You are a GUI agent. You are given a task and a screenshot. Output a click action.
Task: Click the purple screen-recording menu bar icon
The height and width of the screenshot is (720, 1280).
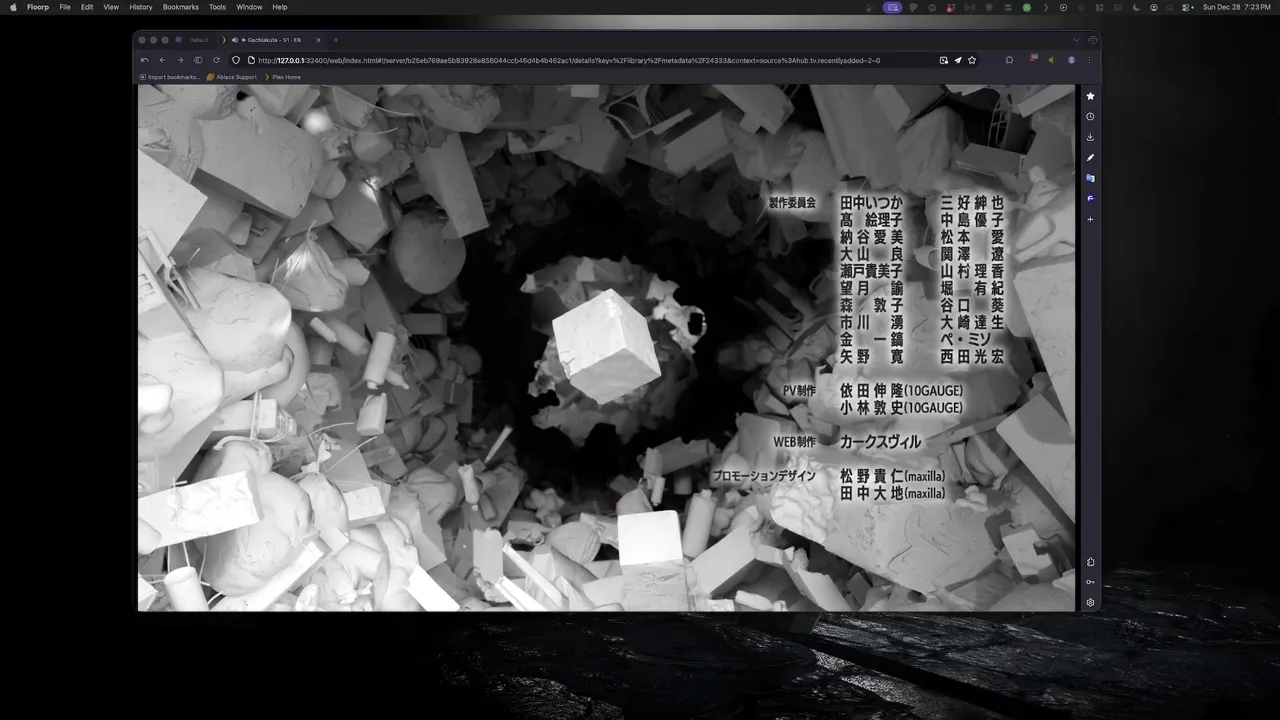tap(893, 7)
